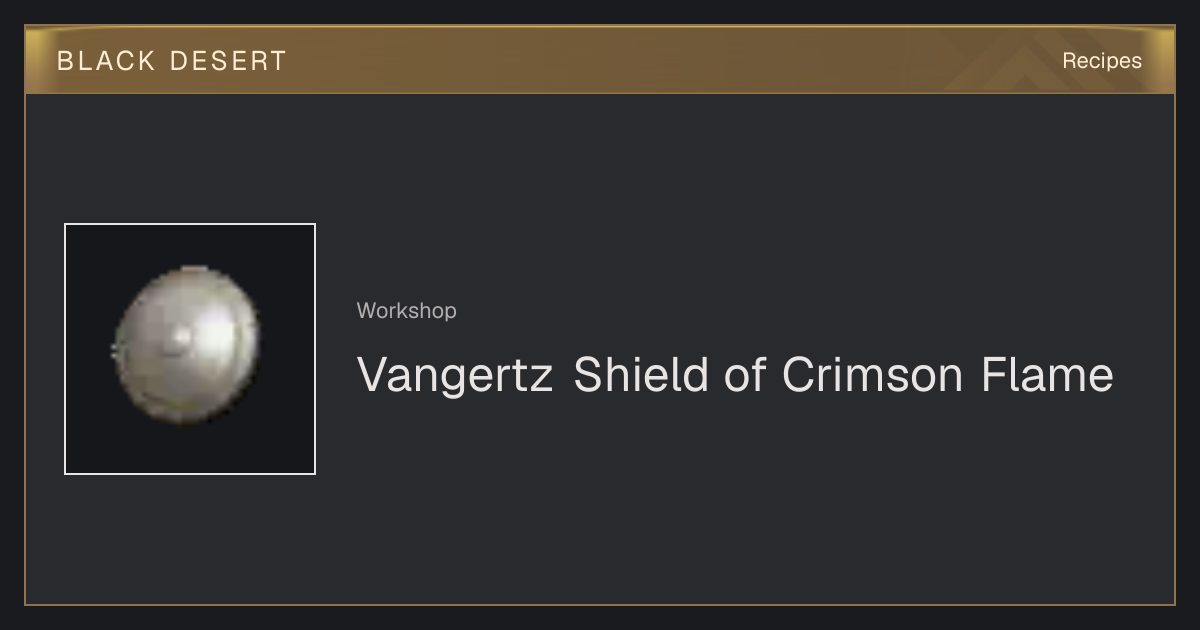
Task: Click the word Vangertz in the title
Action: point(455,377)
